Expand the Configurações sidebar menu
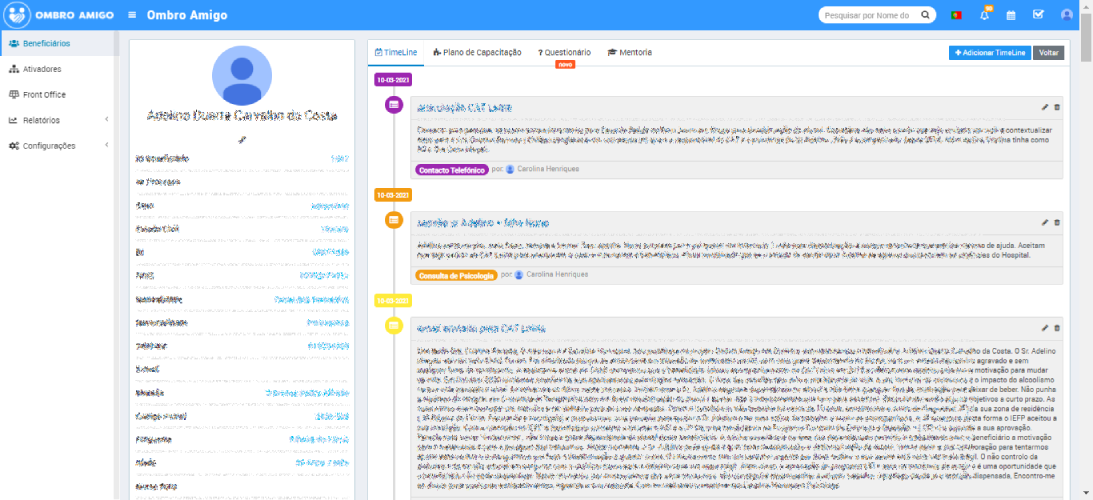This screenshot has height=500, width=1093. click(x=58, y=145)
